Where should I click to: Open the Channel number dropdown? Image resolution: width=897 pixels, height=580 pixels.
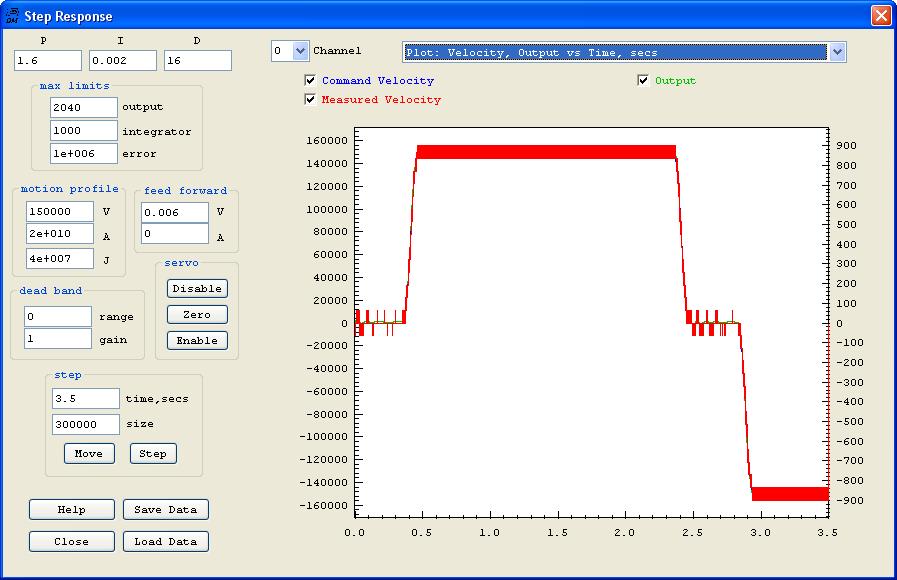pyautogui.click(x=300, y=51)
